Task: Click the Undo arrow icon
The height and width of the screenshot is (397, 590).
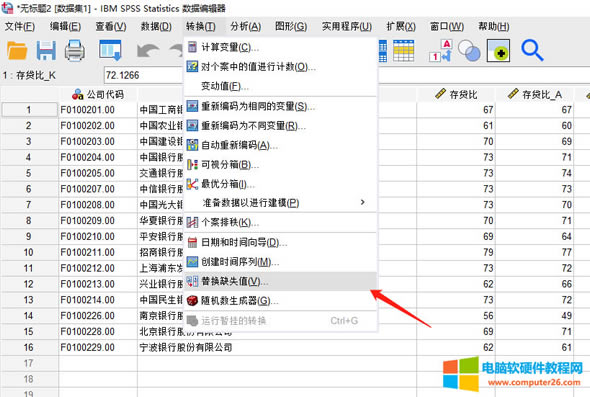Action: [x=148, y=50]
